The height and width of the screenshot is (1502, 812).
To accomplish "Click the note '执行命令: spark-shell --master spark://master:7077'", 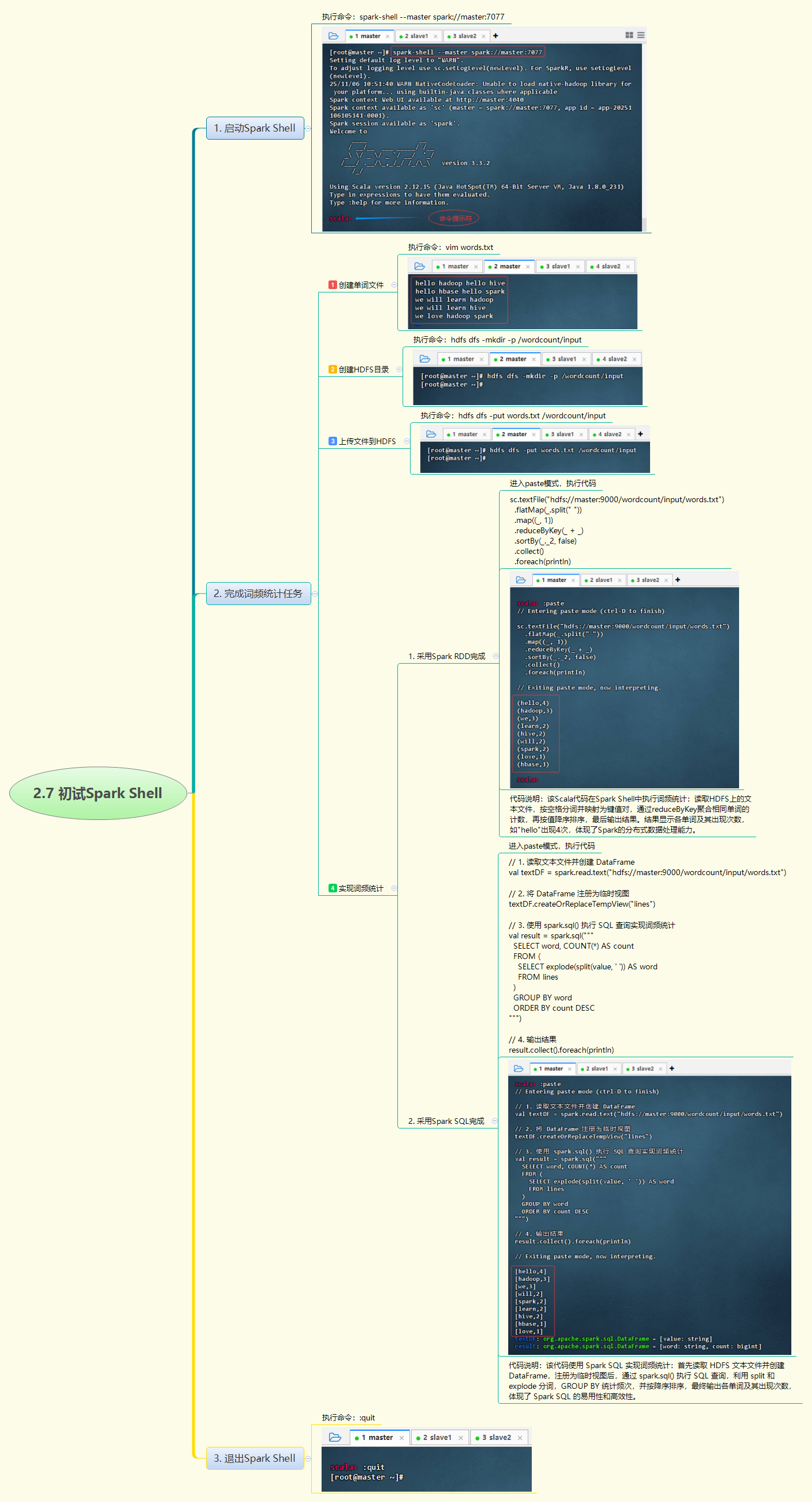I will pyautogui.click(x=413, y=17).
